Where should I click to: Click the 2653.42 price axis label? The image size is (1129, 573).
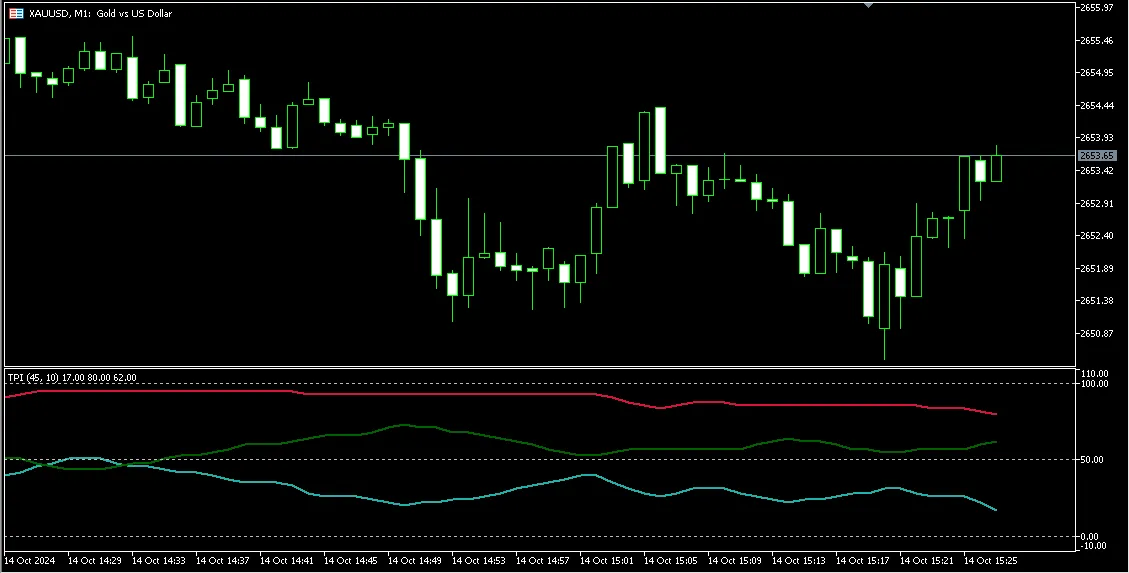(1097, 171)
